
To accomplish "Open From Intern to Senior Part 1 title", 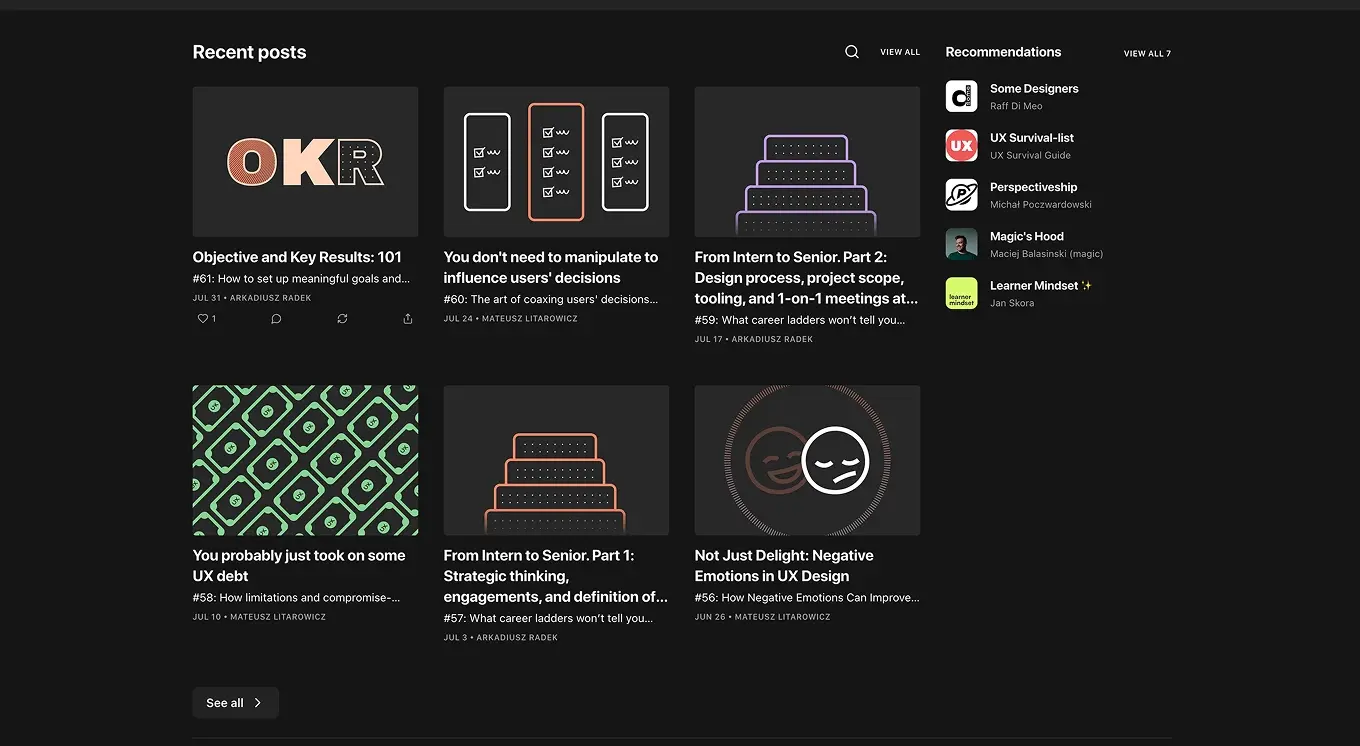I will pyautogui.click(x=555, y=576).
